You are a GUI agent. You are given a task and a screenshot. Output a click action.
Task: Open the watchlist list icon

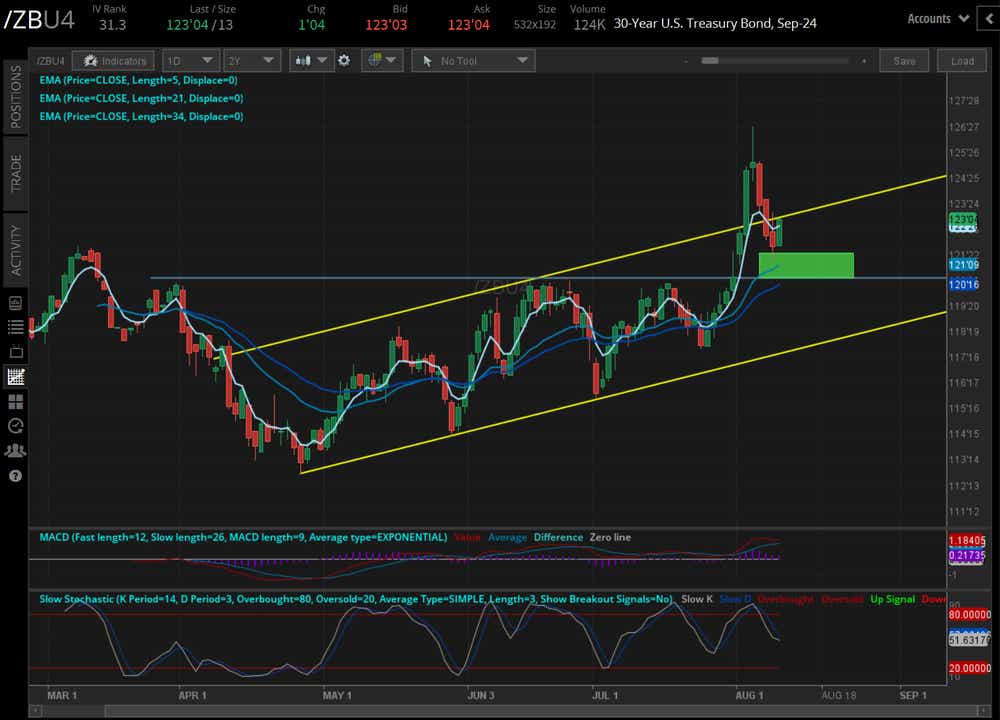(15, 327)
